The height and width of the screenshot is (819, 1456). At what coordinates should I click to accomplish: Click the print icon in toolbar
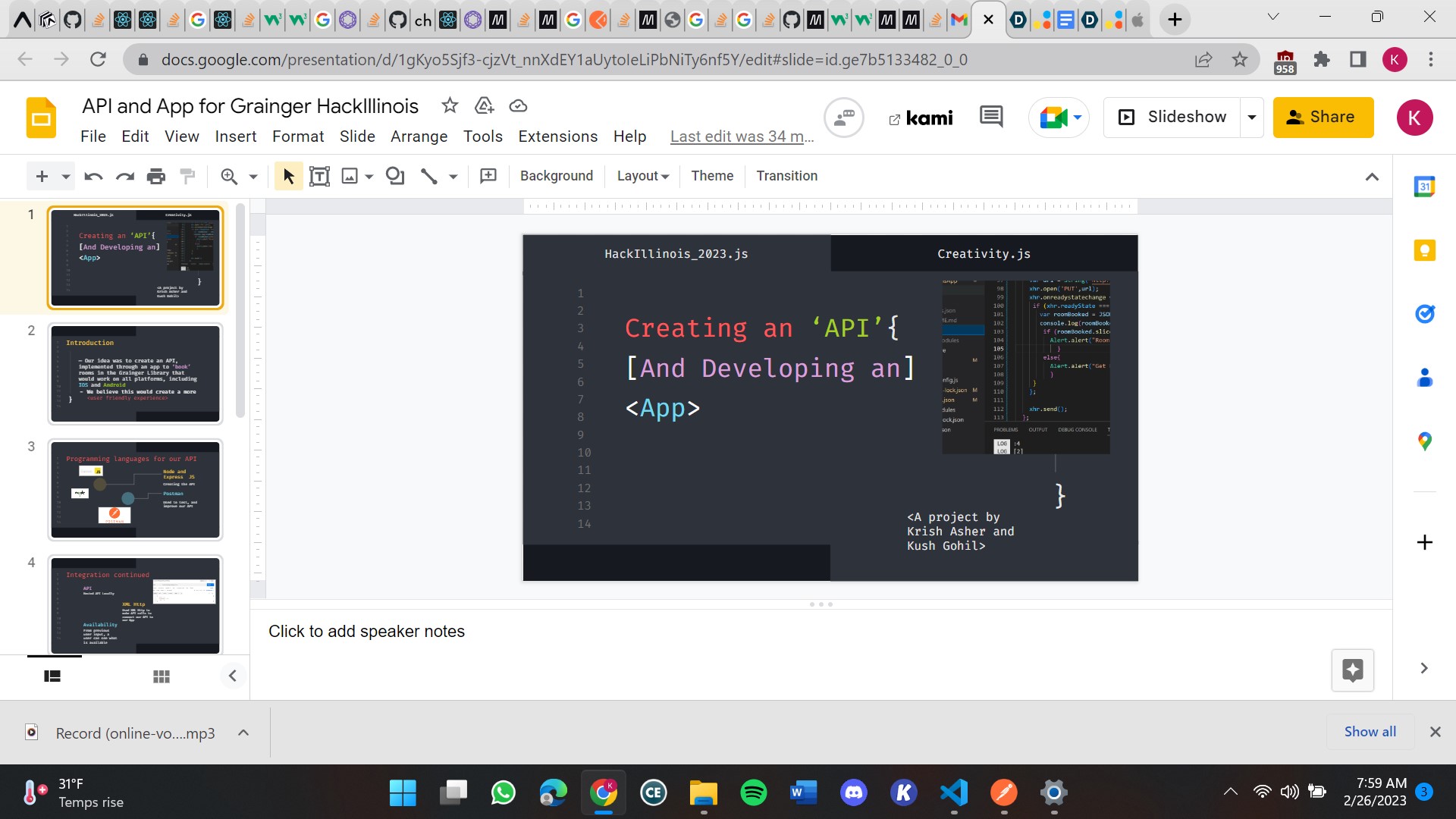156,177
